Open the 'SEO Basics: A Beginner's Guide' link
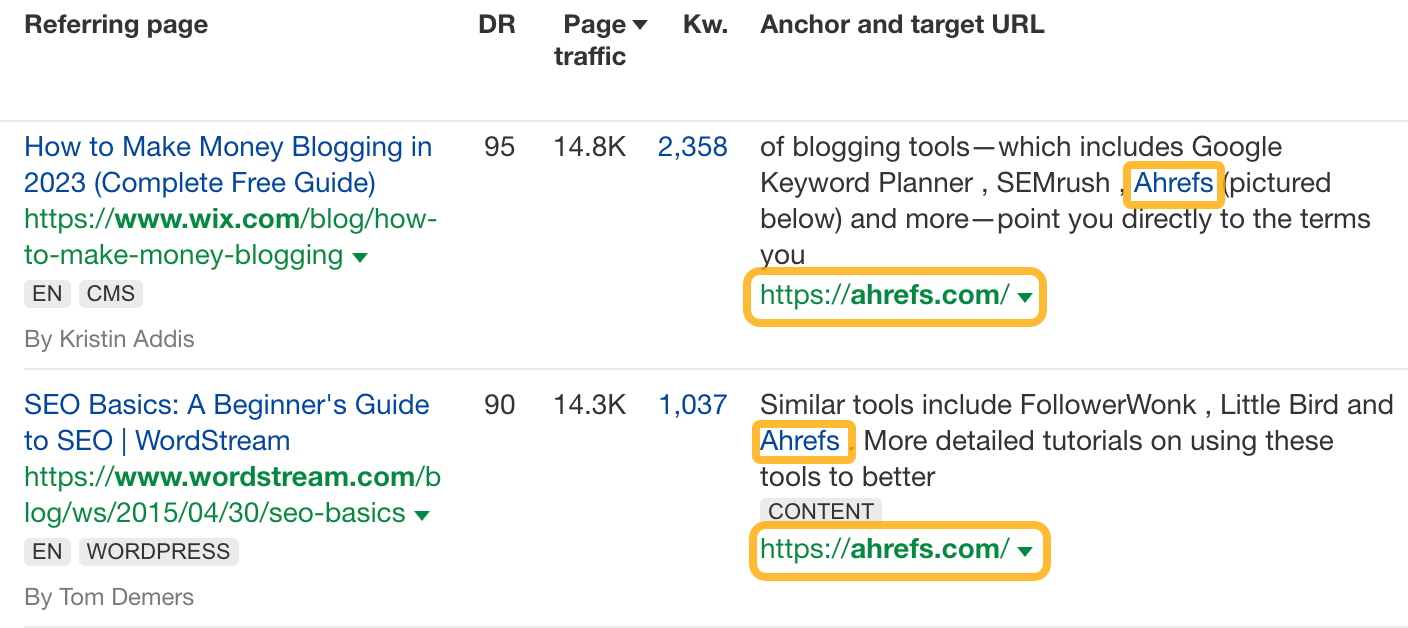 tap(226, 422)
